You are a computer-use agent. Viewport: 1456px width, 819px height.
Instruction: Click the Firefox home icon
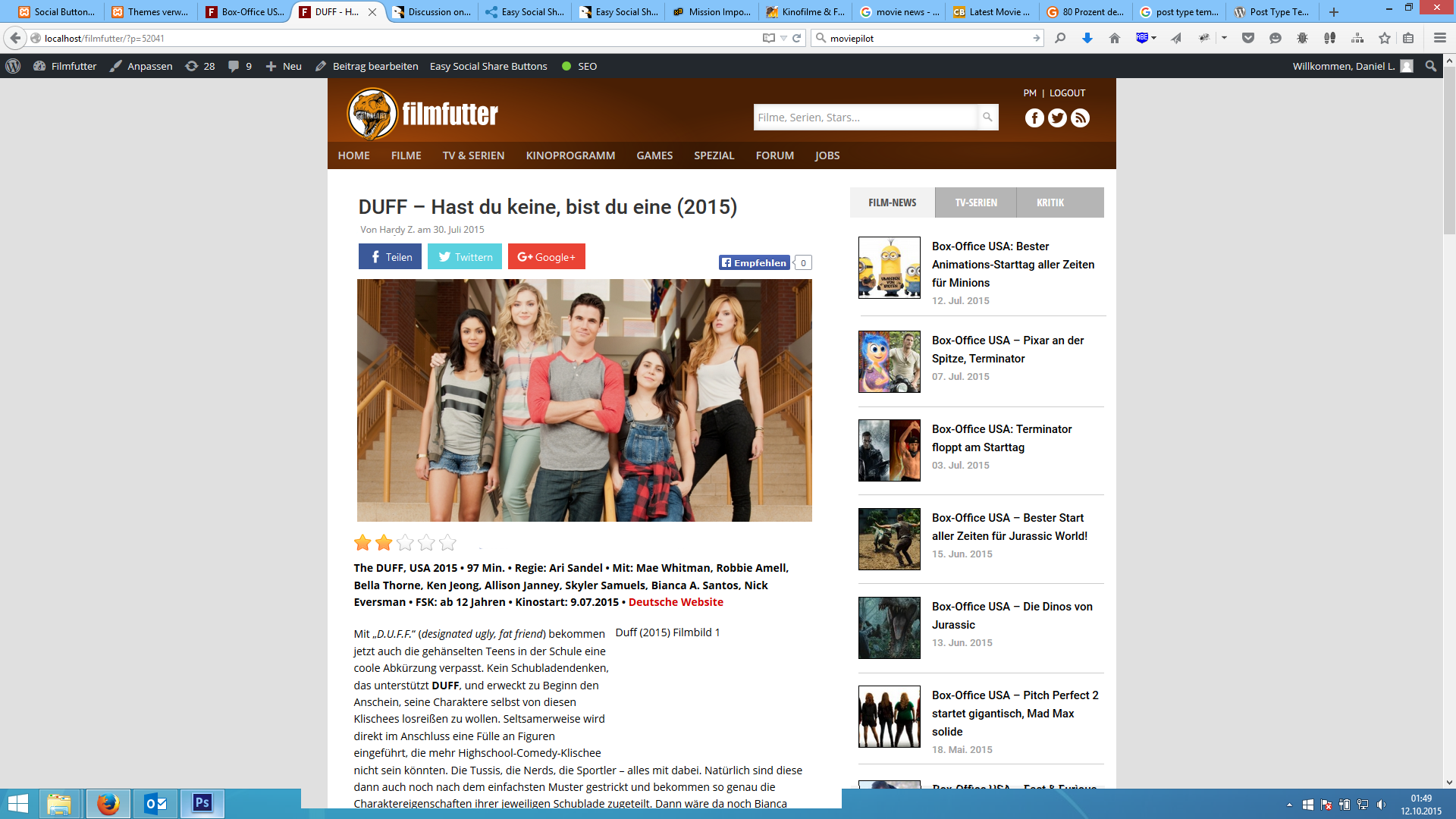coord(1114,38)
